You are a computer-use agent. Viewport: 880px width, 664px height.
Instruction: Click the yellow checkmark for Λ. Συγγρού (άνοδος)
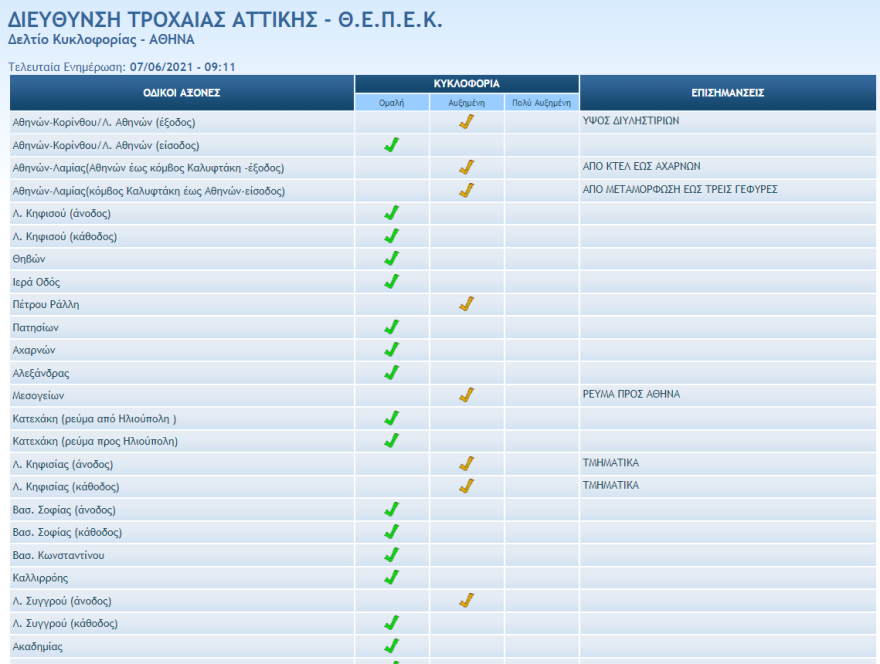point(466,601)
